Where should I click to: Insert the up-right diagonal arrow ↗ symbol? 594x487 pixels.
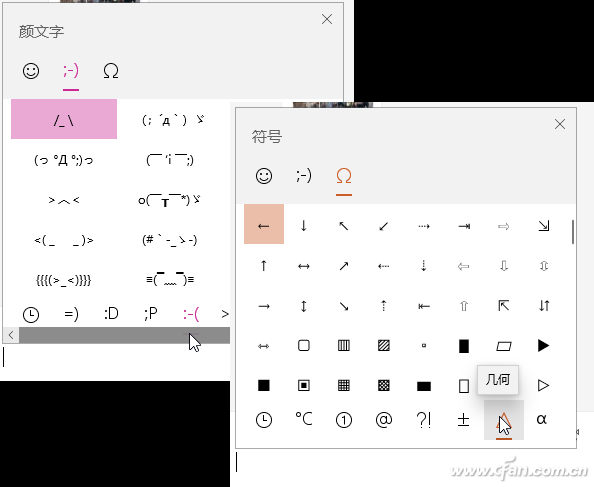[x=344, y=266]
